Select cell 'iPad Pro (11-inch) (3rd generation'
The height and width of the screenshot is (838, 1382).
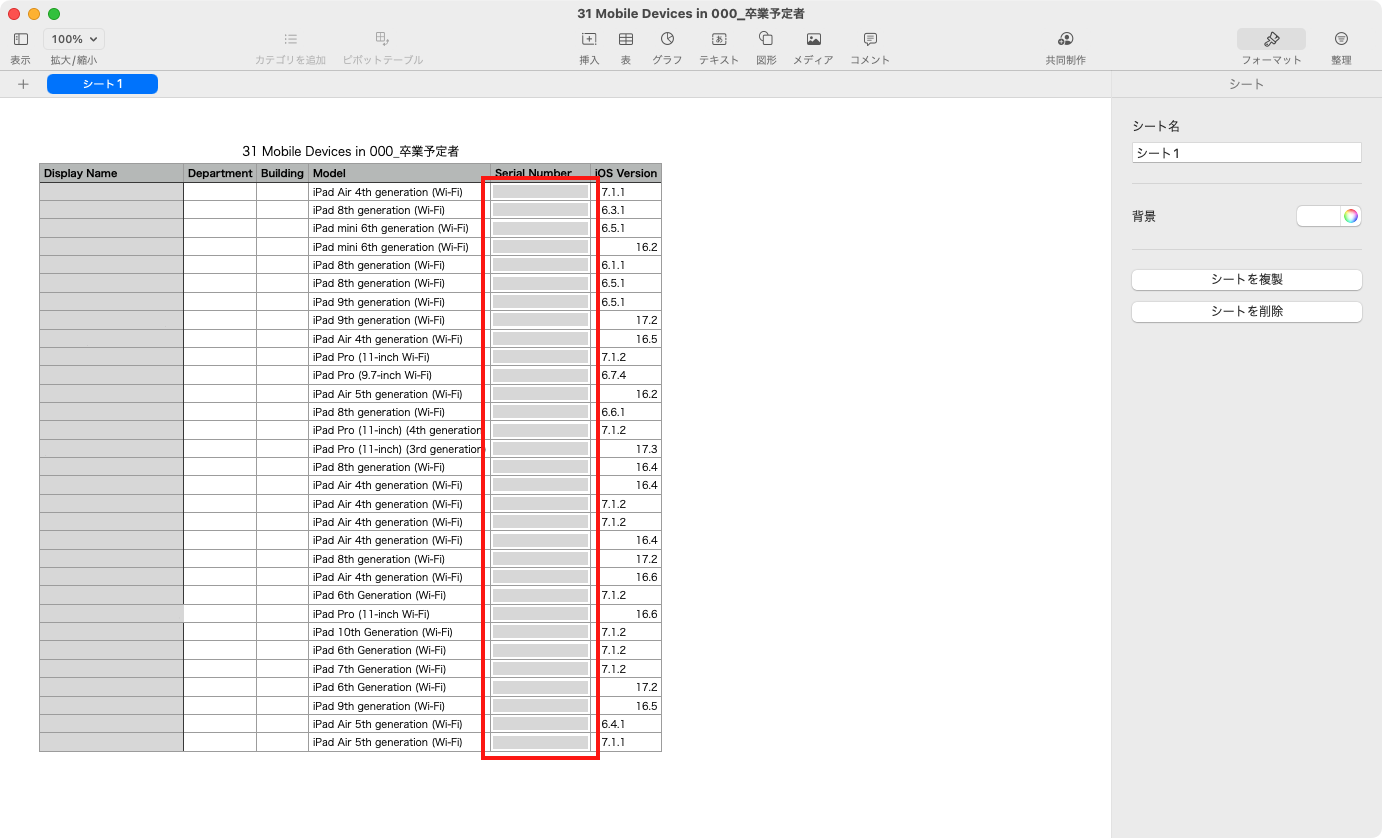(399, 449)
